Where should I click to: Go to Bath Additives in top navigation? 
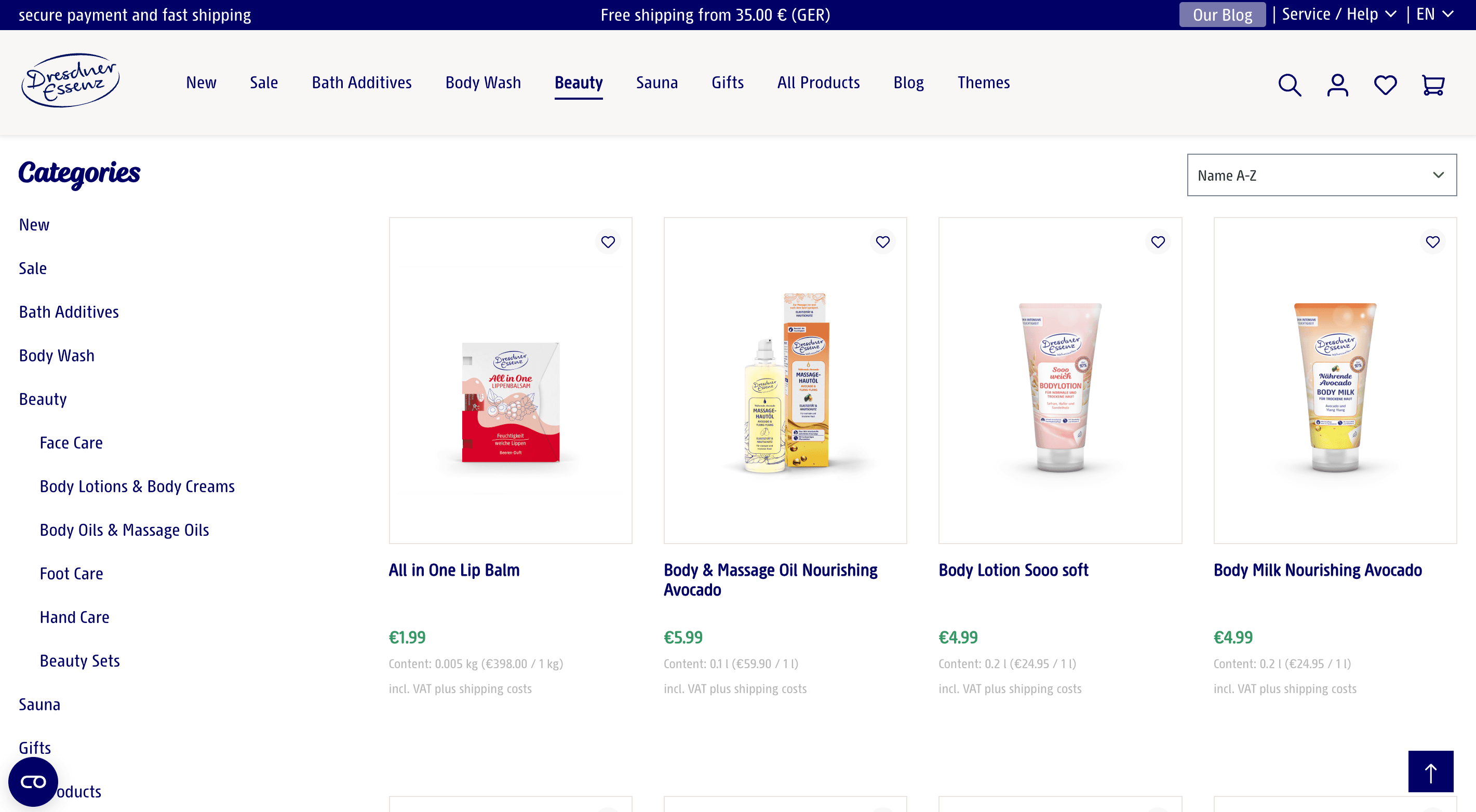click(361, 83)
